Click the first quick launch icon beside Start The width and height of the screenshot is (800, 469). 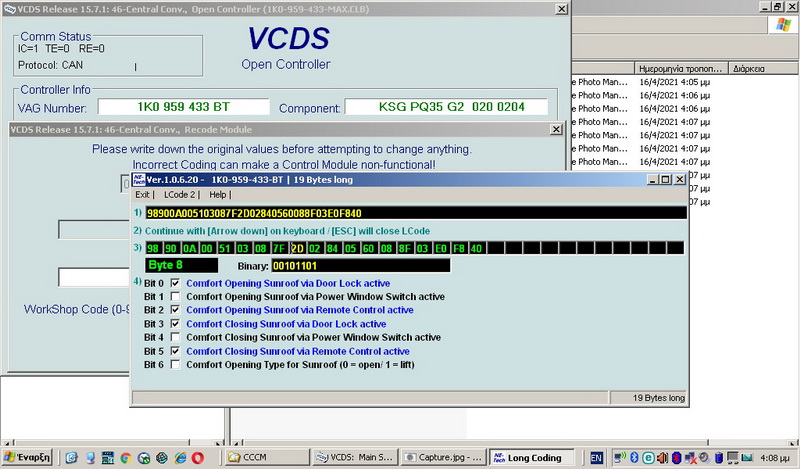click(x=72, y=458)
